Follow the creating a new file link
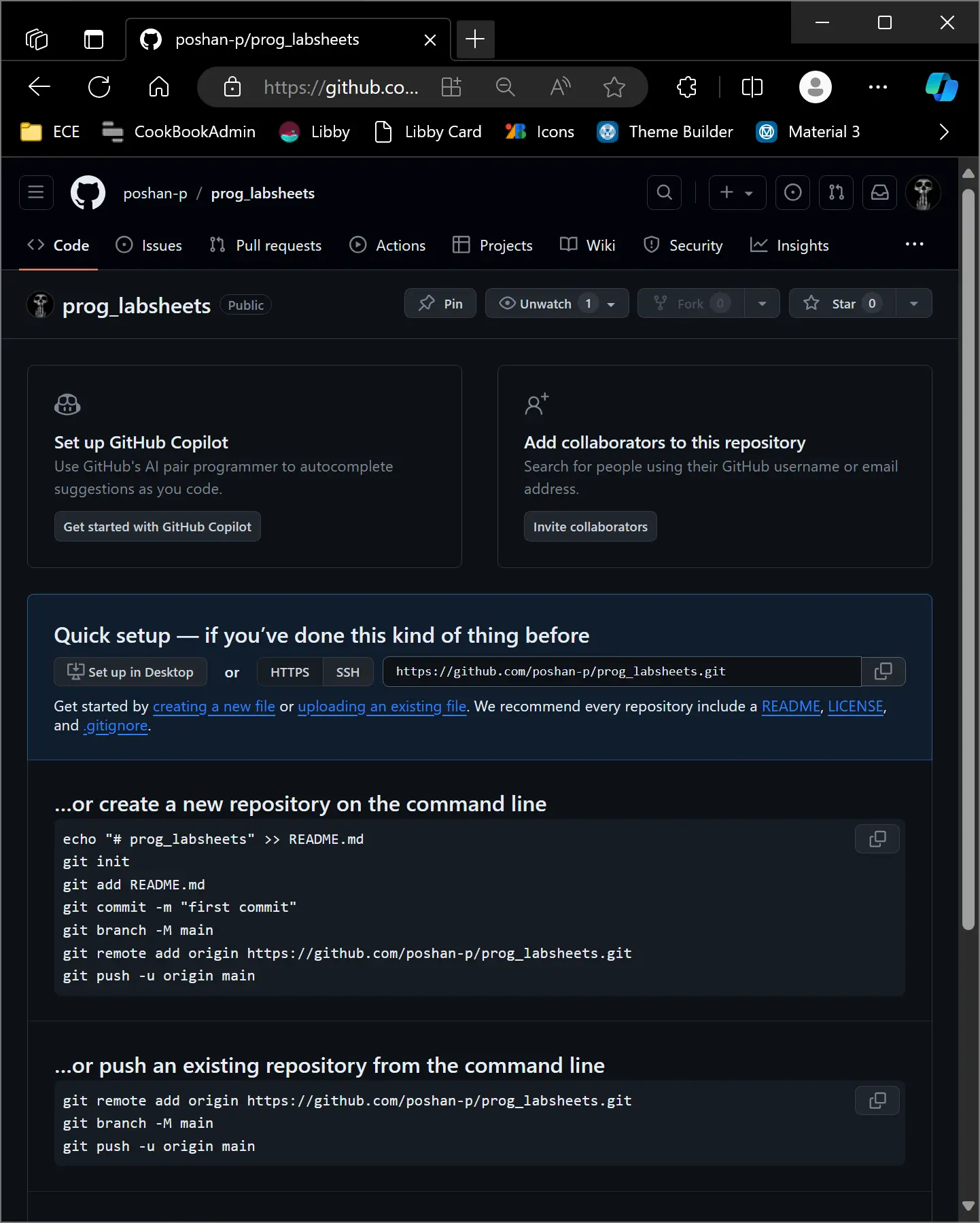Viewport: 980px width, 1223px height. pos(214,707)
